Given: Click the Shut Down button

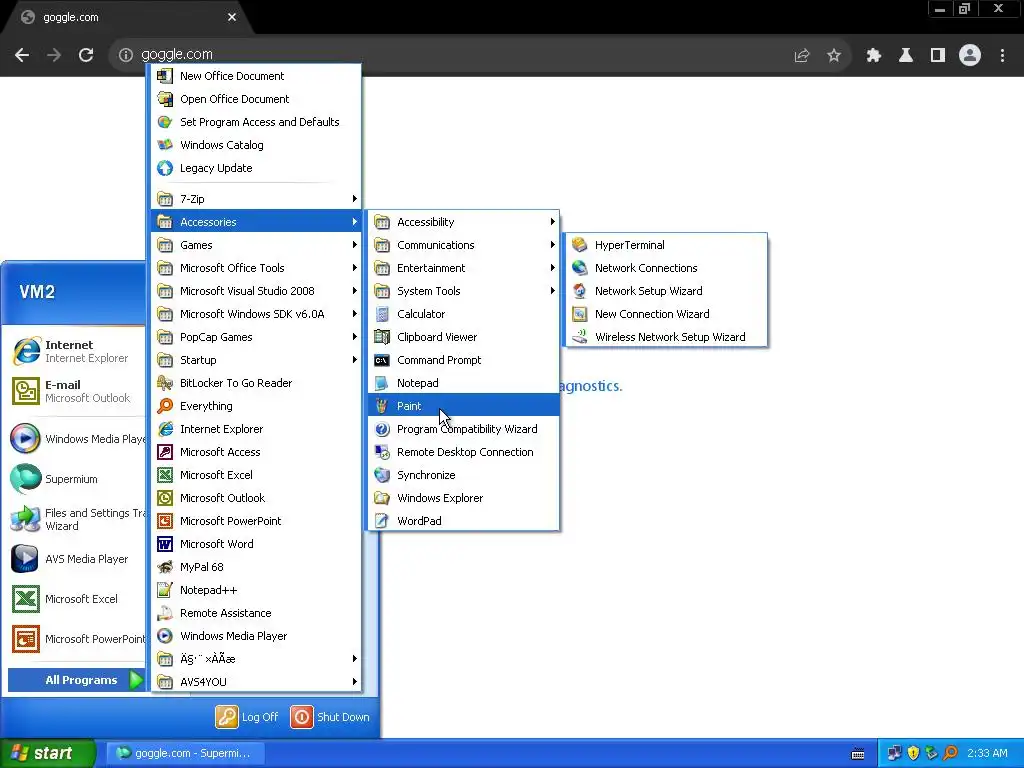Looking at the screenshot, I should coord(330,716).
